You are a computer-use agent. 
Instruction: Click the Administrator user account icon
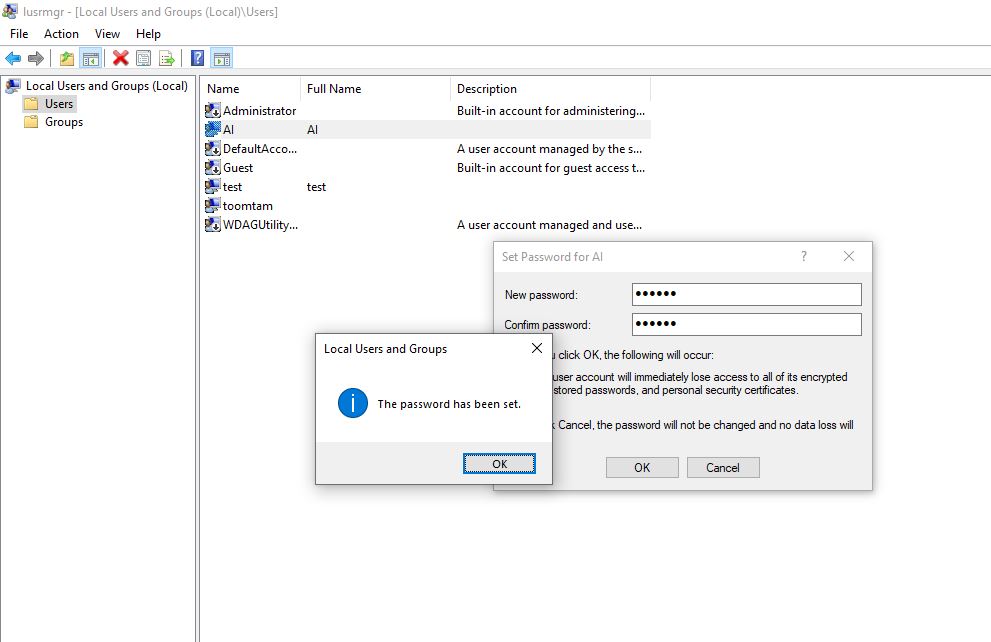pos(212,111)
